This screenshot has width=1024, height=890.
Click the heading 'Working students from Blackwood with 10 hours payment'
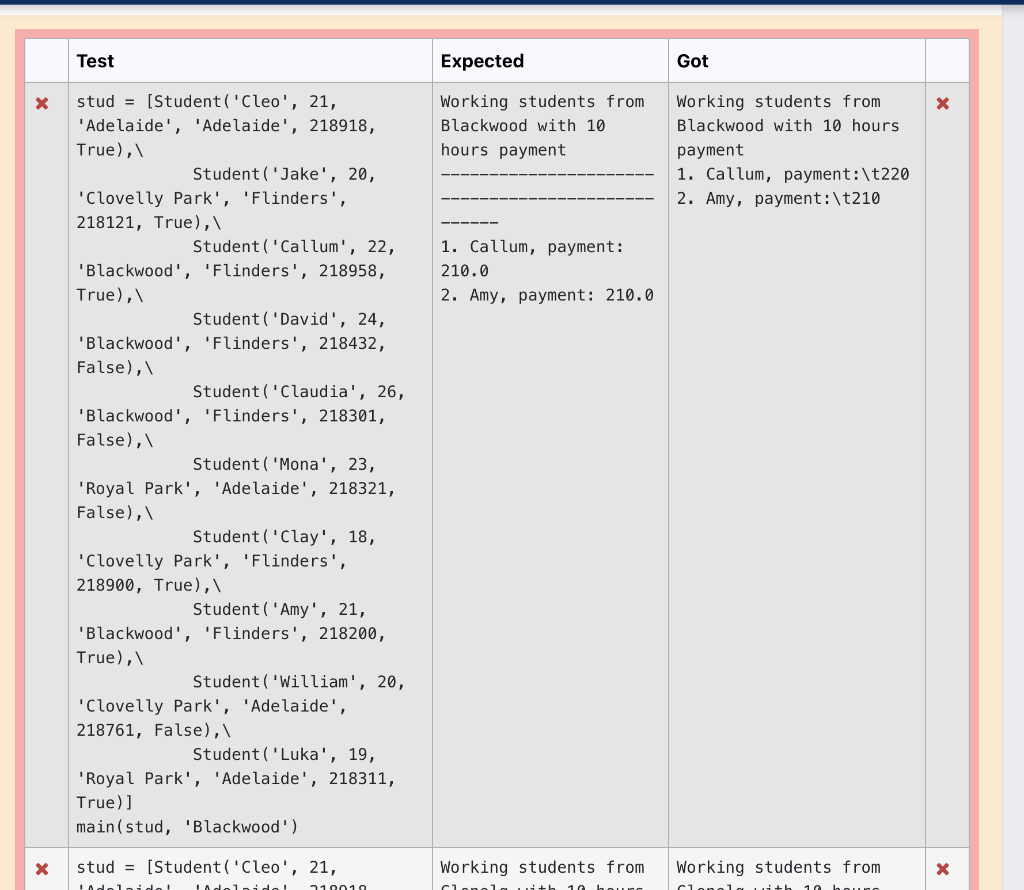coord(543,126)
